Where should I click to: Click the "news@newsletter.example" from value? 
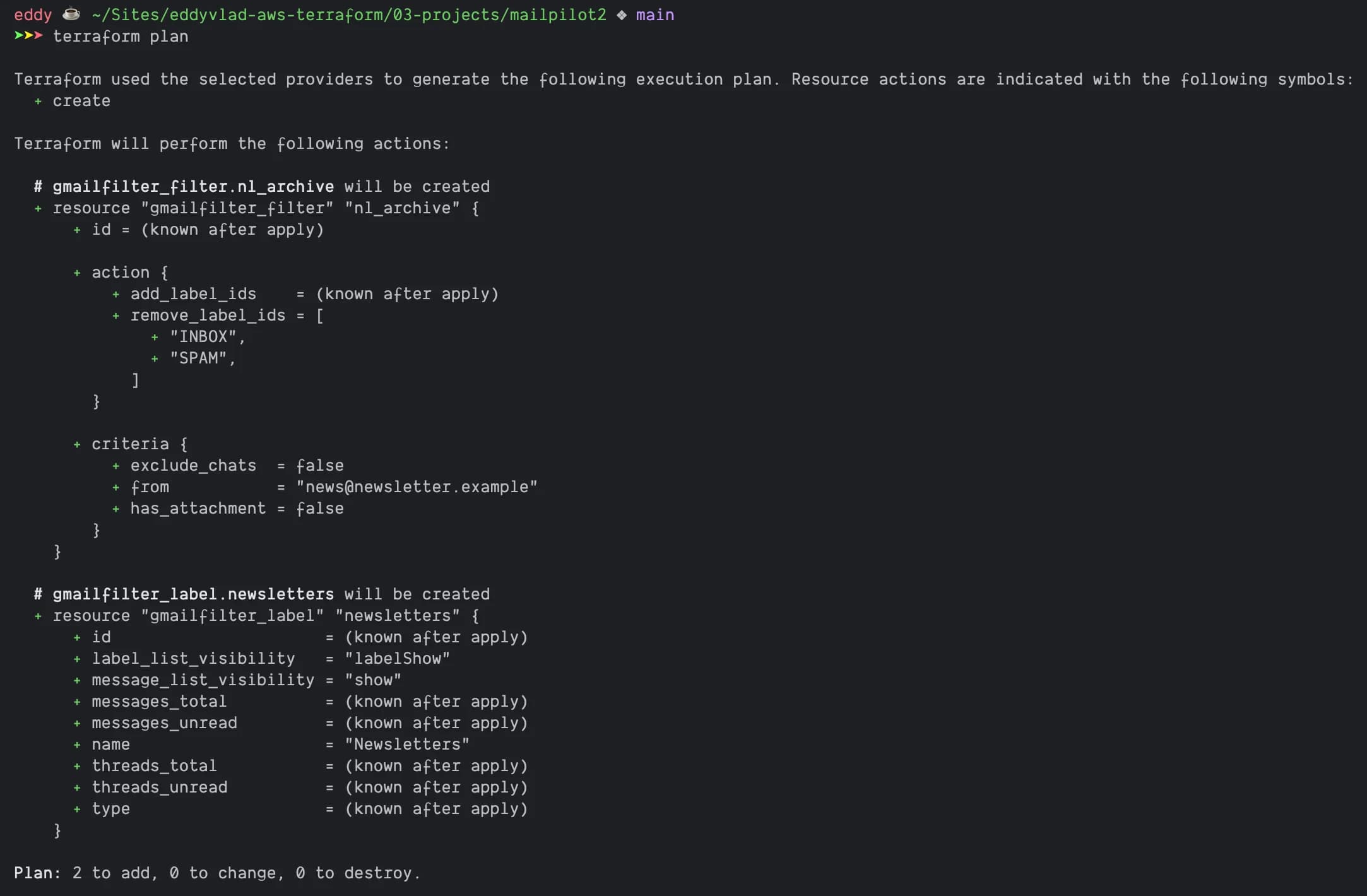(417, 487)
